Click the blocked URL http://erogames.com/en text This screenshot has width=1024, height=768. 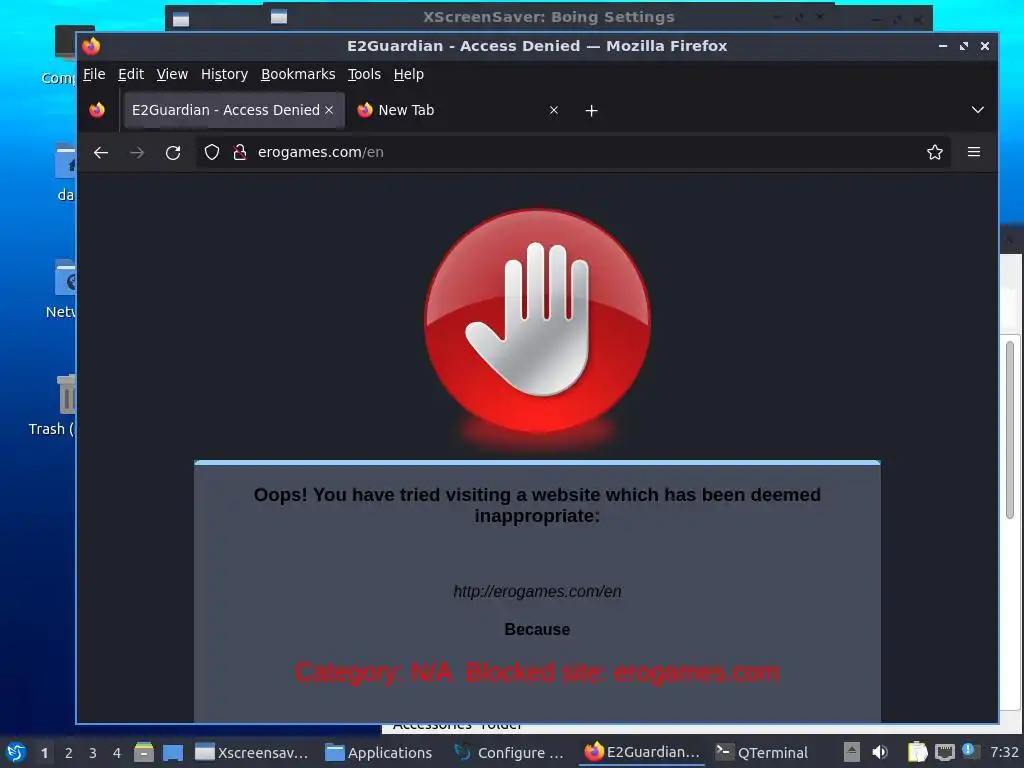tap(537, 592)
